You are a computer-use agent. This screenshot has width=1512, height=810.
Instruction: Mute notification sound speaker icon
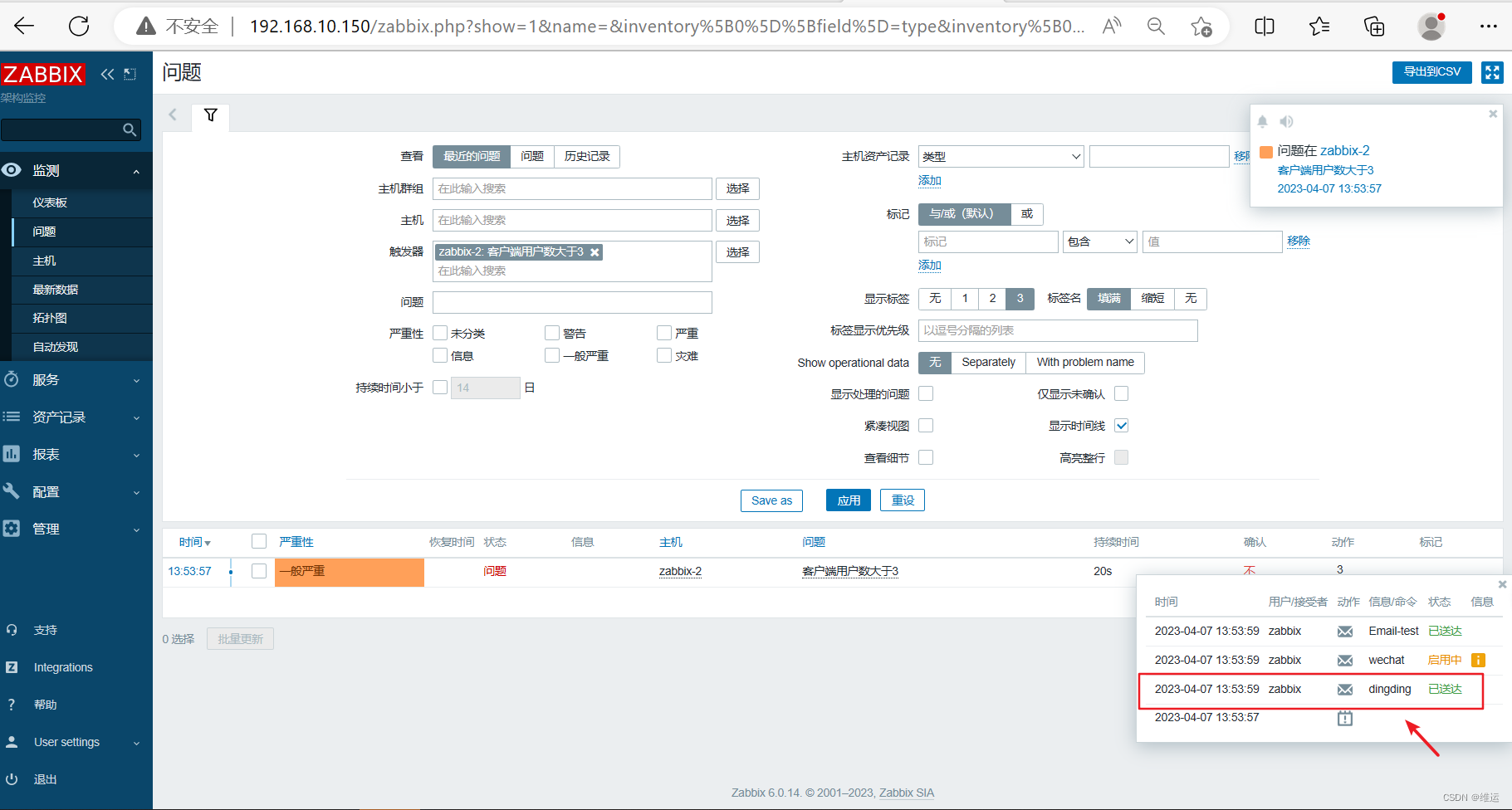coord(1286,122)
